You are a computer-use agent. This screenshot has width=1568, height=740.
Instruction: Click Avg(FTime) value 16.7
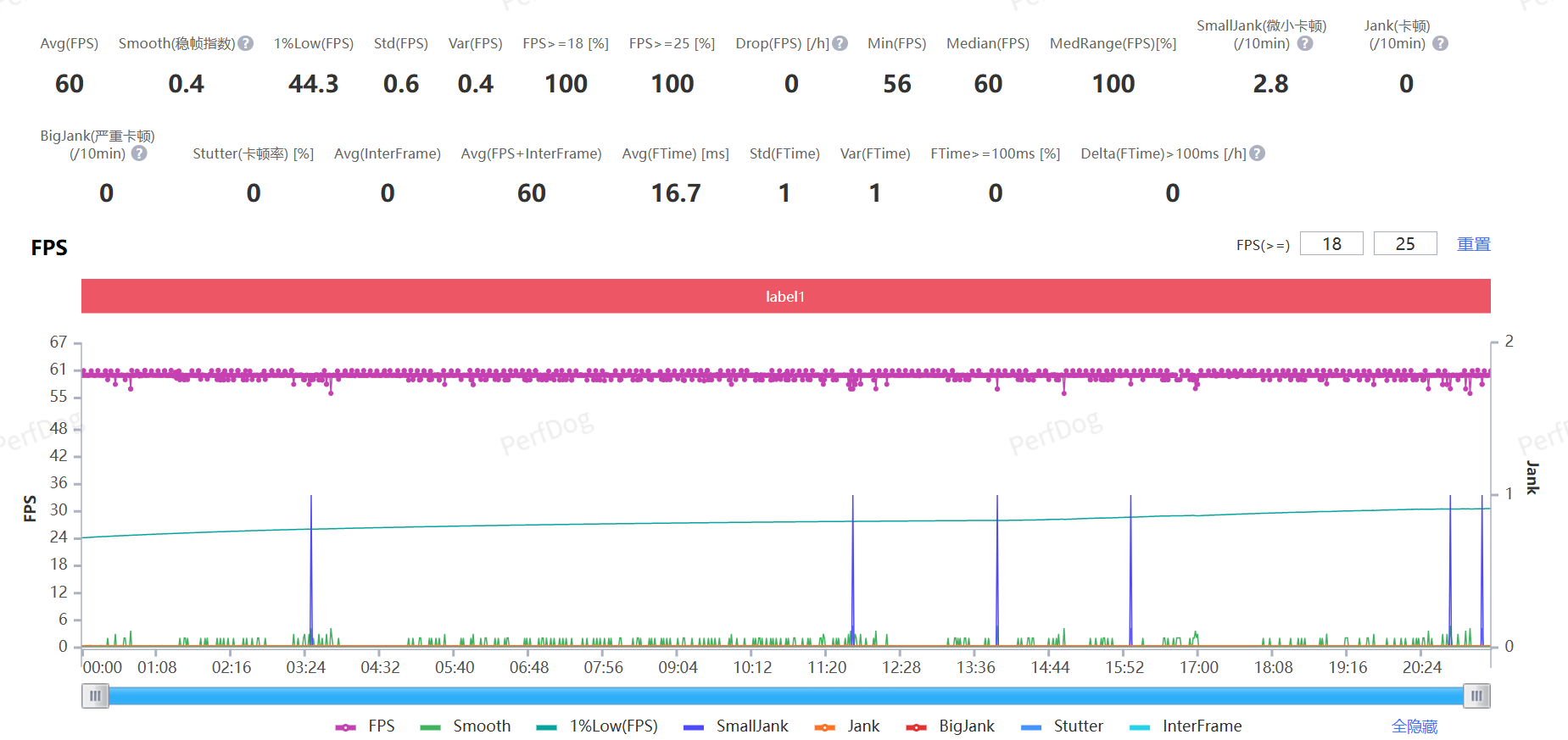(x=676, y=193)
